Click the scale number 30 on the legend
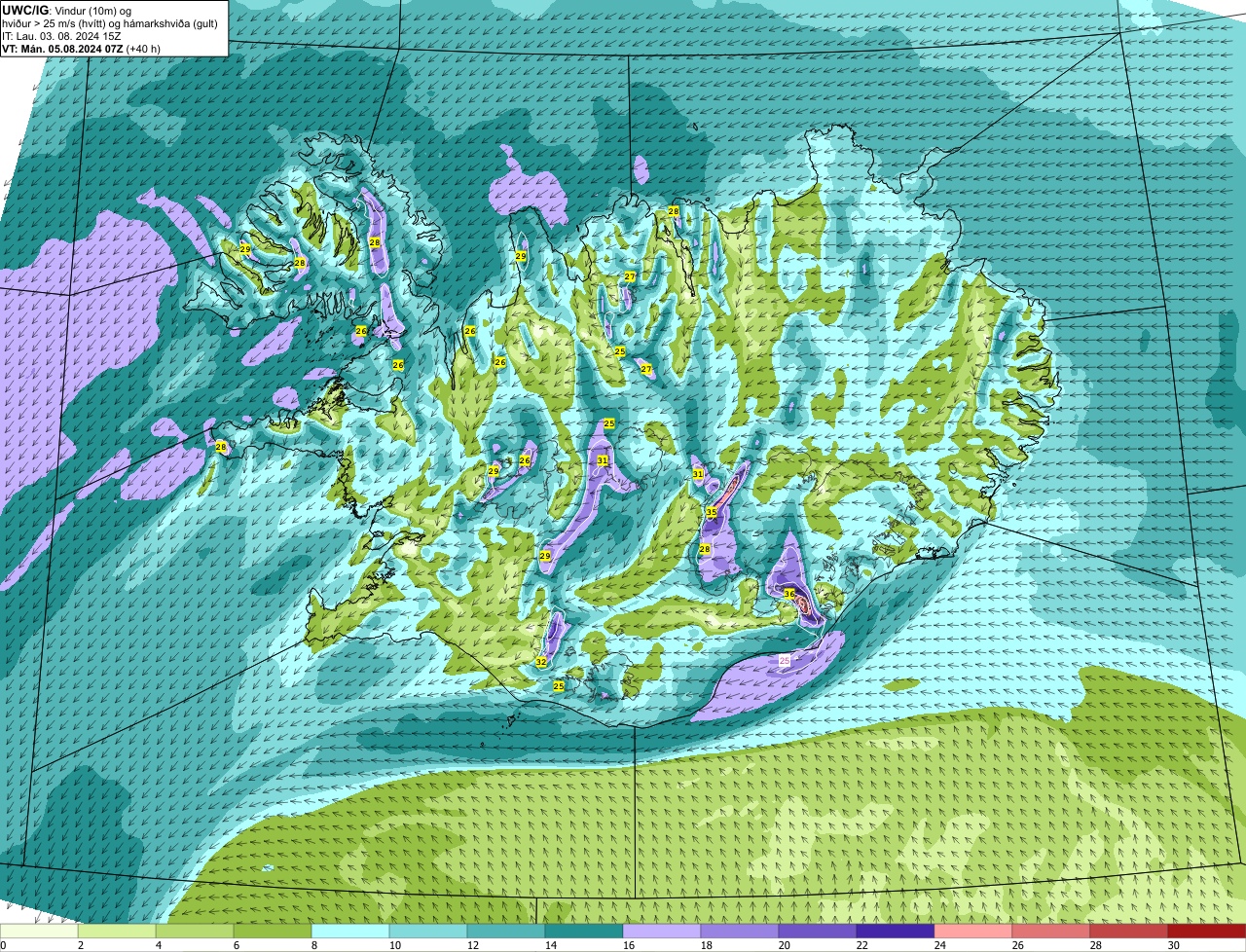The width and height of the screenshot is (1246, 952). pyautogui.click(x=1173, y=945)
